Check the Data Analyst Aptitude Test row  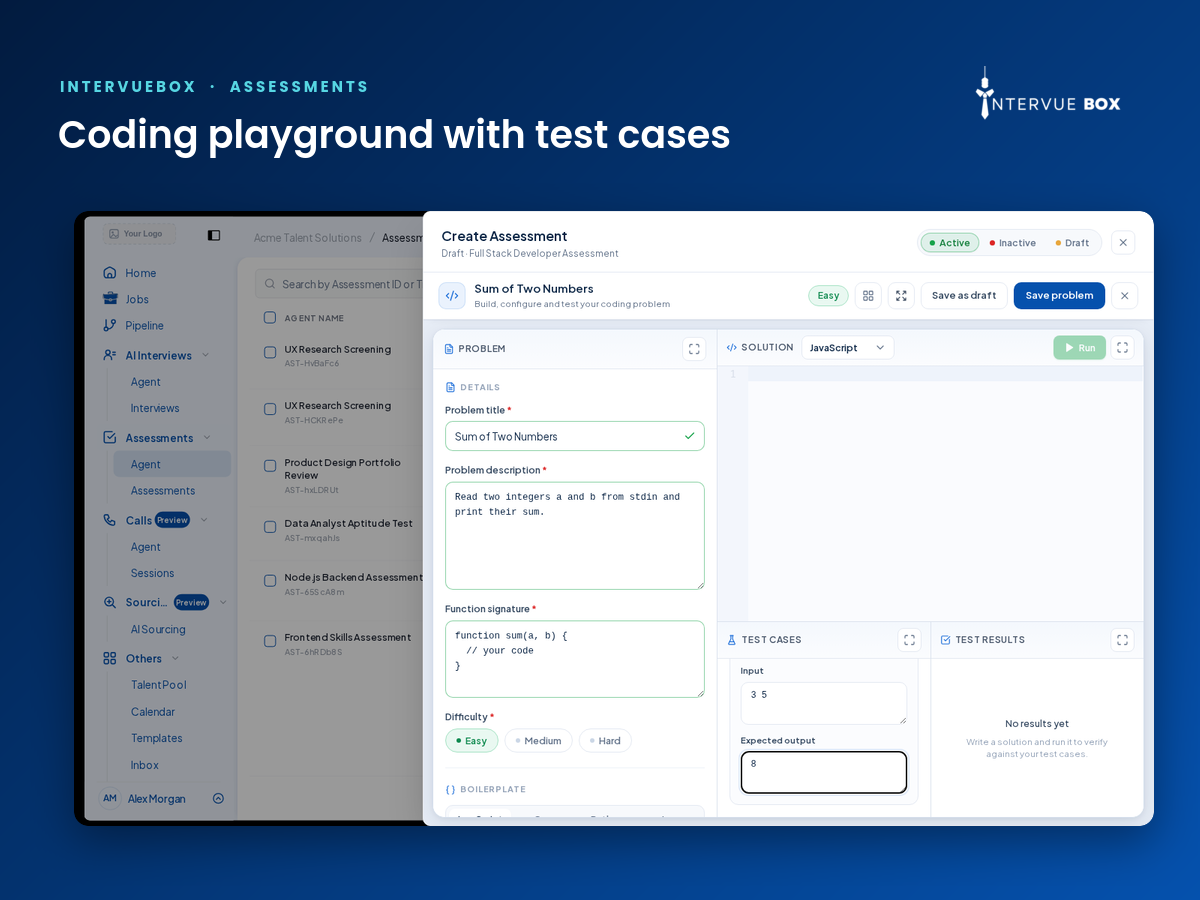click(270, 527)
